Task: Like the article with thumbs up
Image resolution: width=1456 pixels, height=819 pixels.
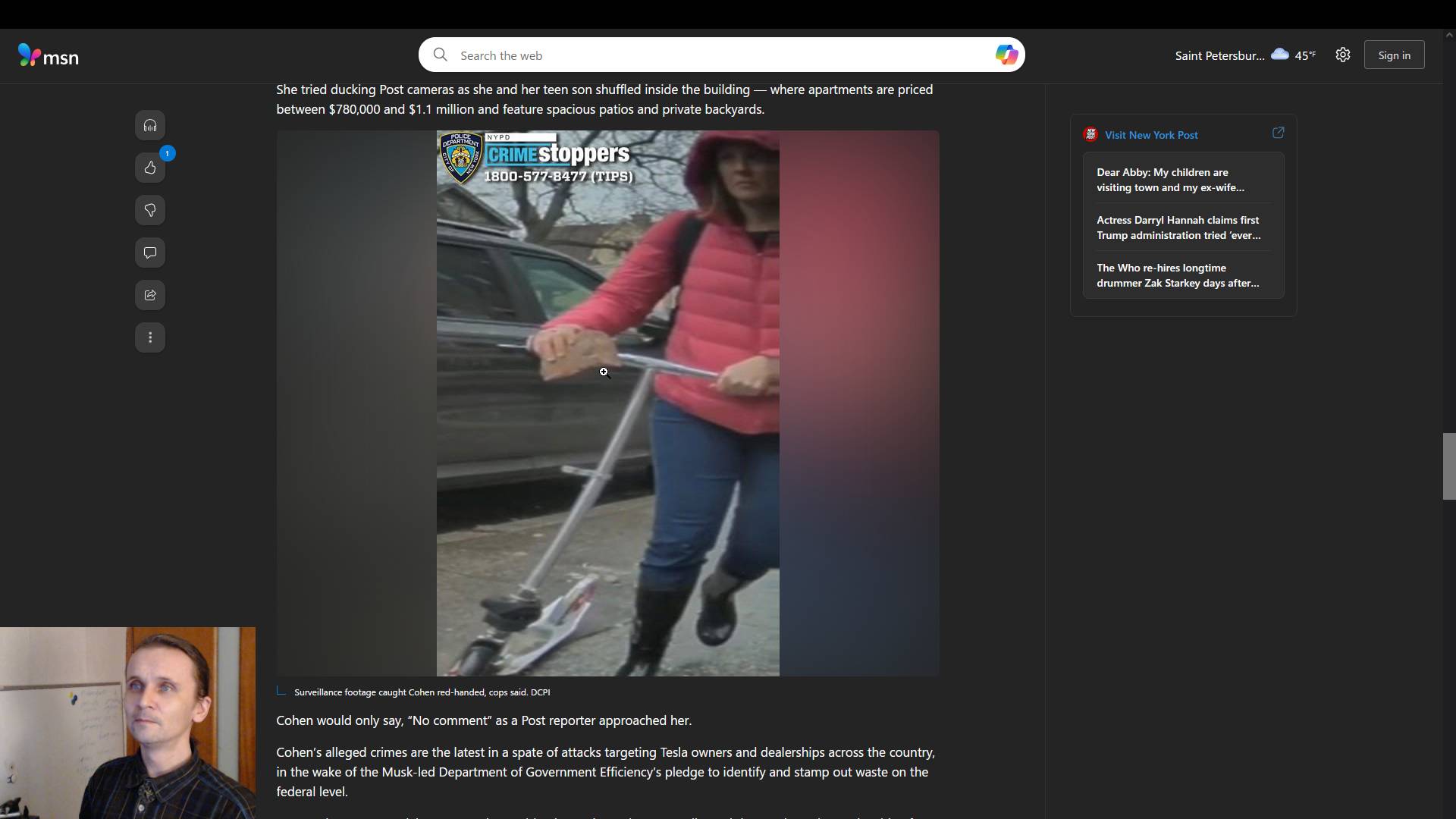Action: [x=150, y=168]
